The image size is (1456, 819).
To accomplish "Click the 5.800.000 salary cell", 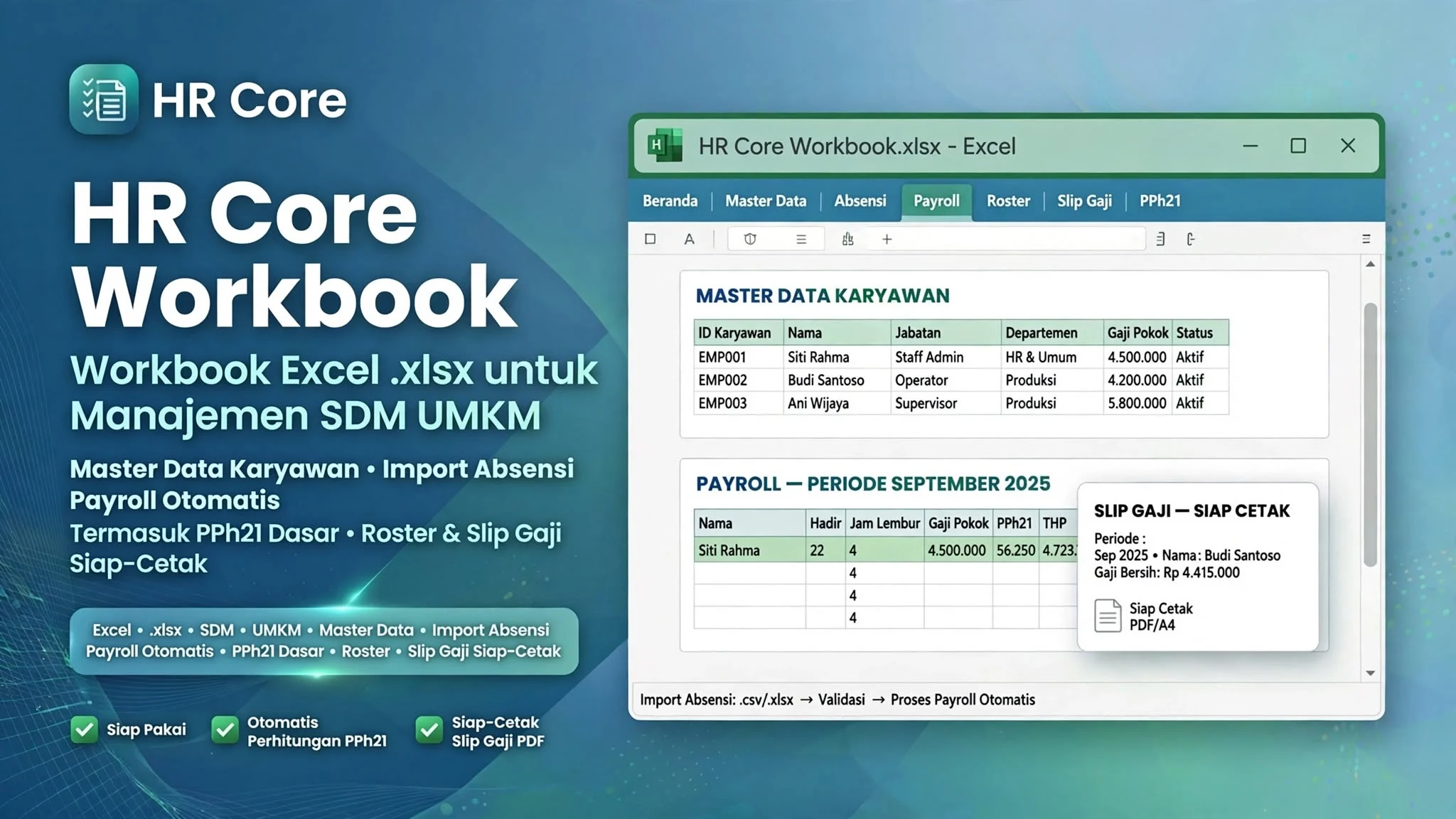I will pos(1137,403).
